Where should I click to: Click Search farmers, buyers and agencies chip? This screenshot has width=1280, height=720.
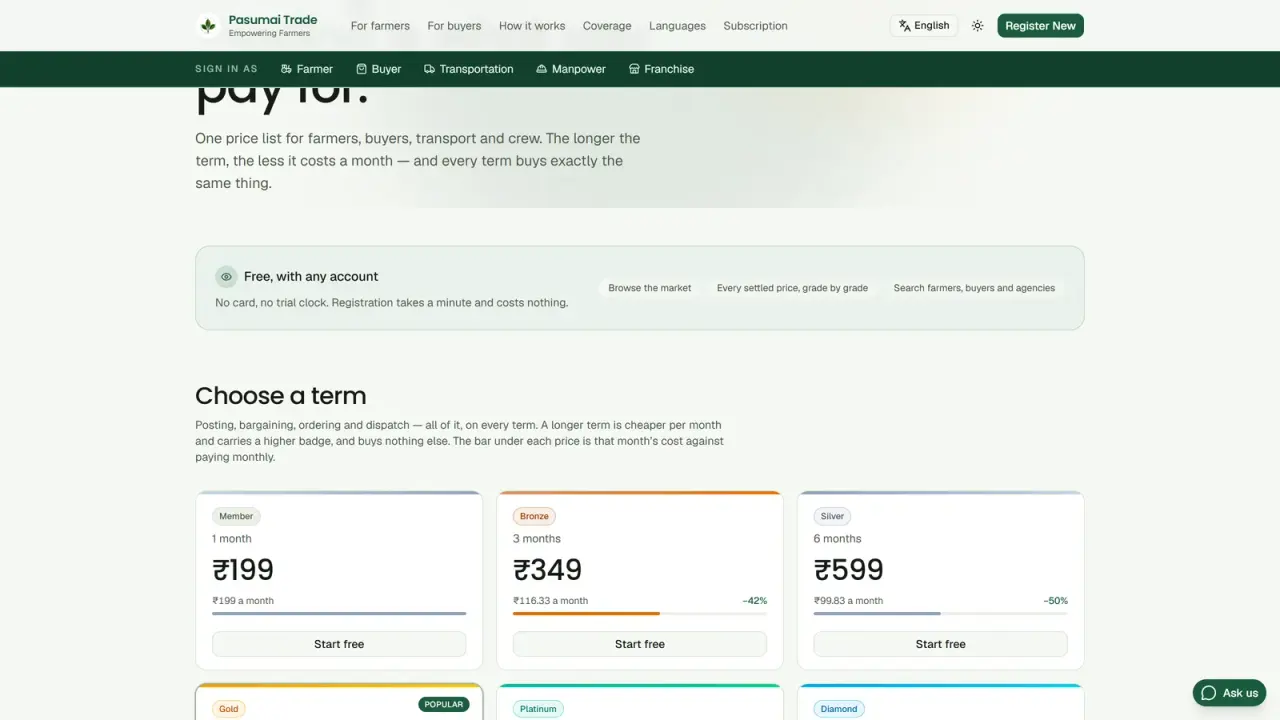(974, 288)
